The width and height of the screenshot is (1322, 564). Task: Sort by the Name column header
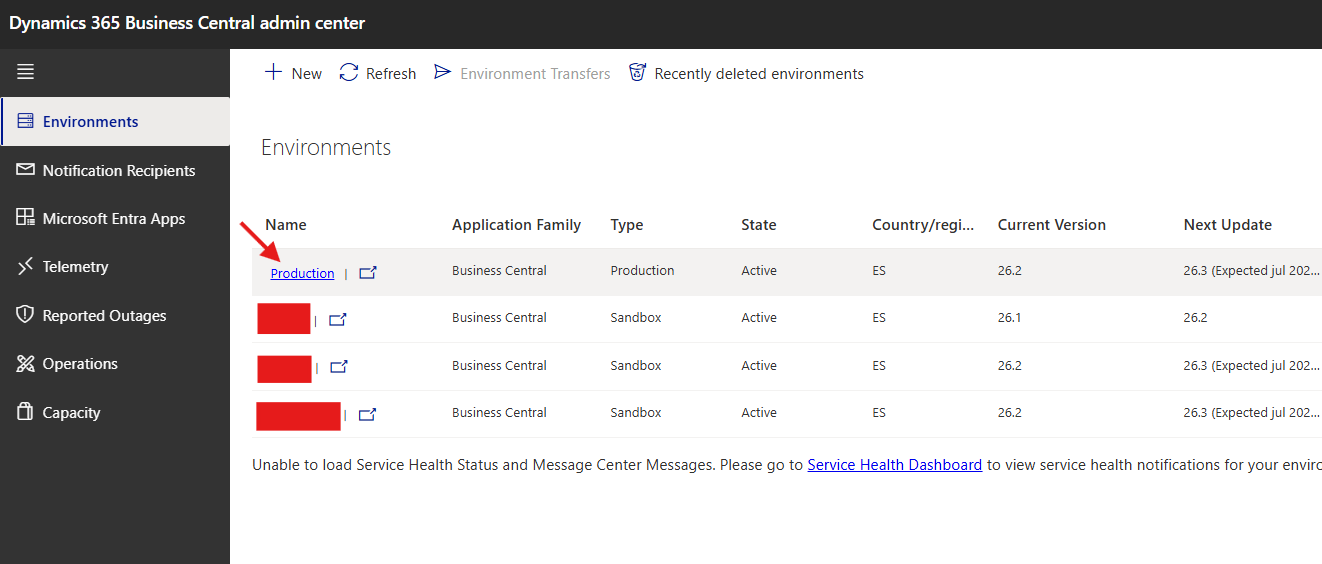tap(286, 225)
